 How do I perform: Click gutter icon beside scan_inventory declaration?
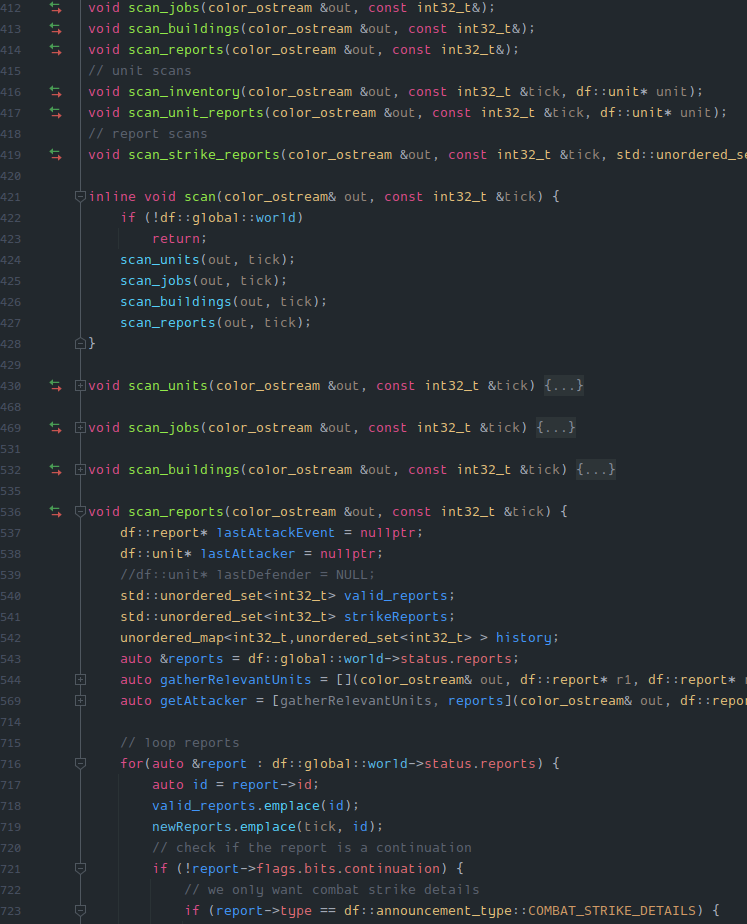(x=55, y=91)
